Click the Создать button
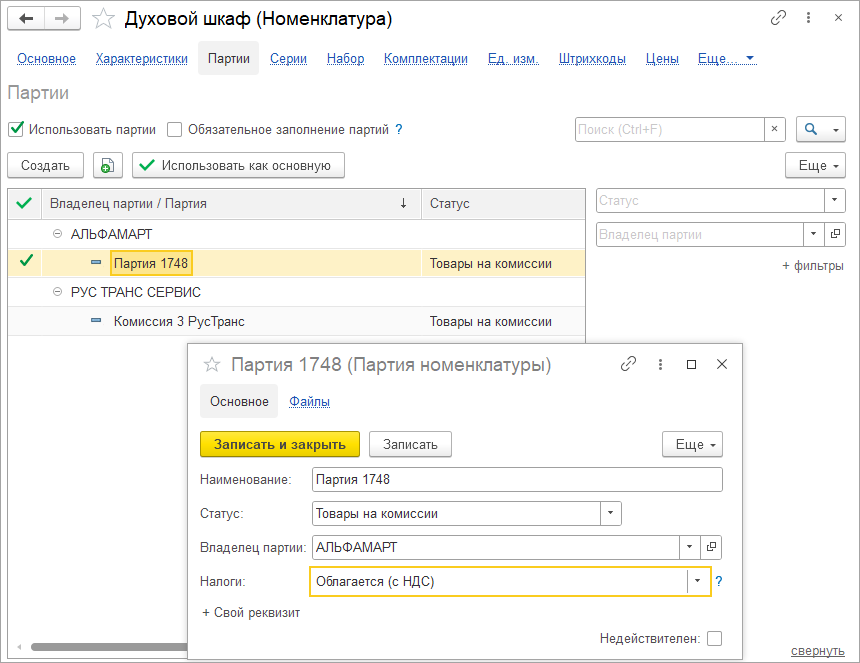This screenshot has width=860, height=663. pos(46,165)
